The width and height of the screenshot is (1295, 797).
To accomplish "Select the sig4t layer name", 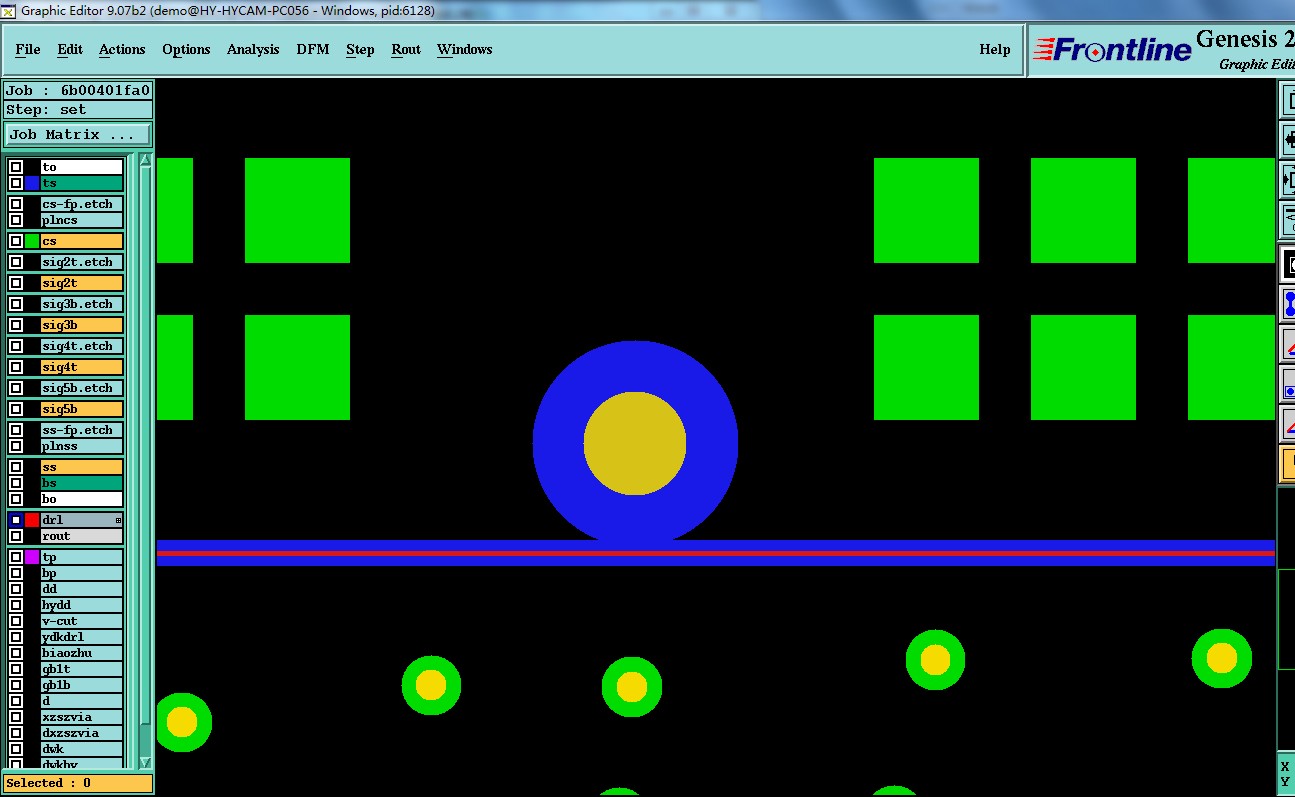I will [82, 367].
